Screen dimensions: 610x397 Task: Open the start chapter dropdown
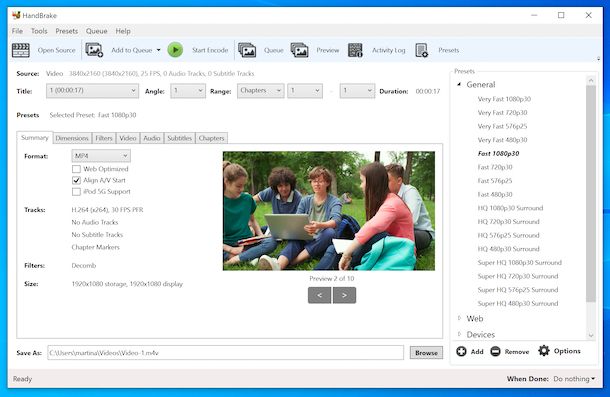305,91
